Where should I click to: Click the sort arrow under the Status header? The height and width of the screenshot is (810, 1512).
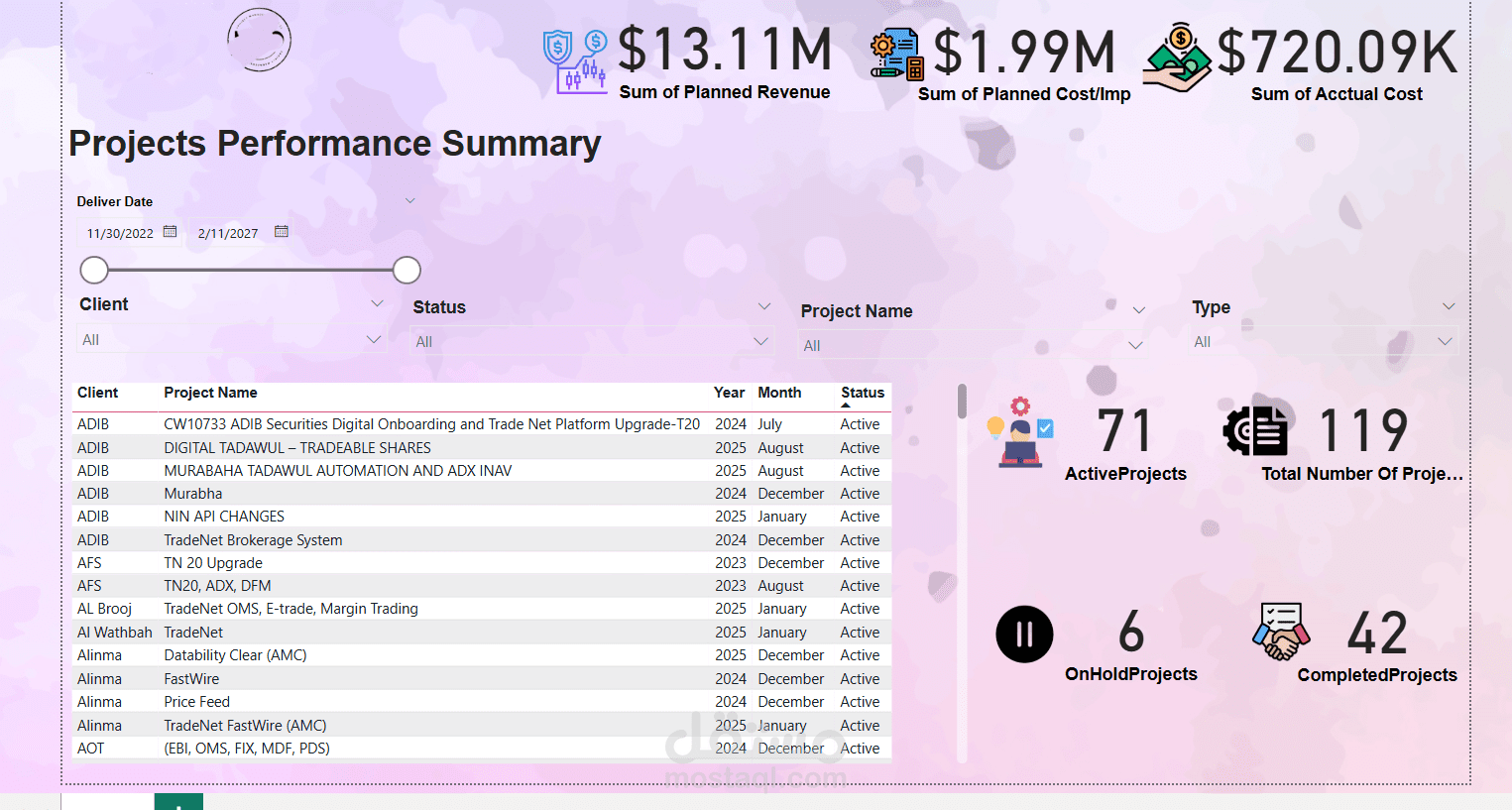pos(846,405)
